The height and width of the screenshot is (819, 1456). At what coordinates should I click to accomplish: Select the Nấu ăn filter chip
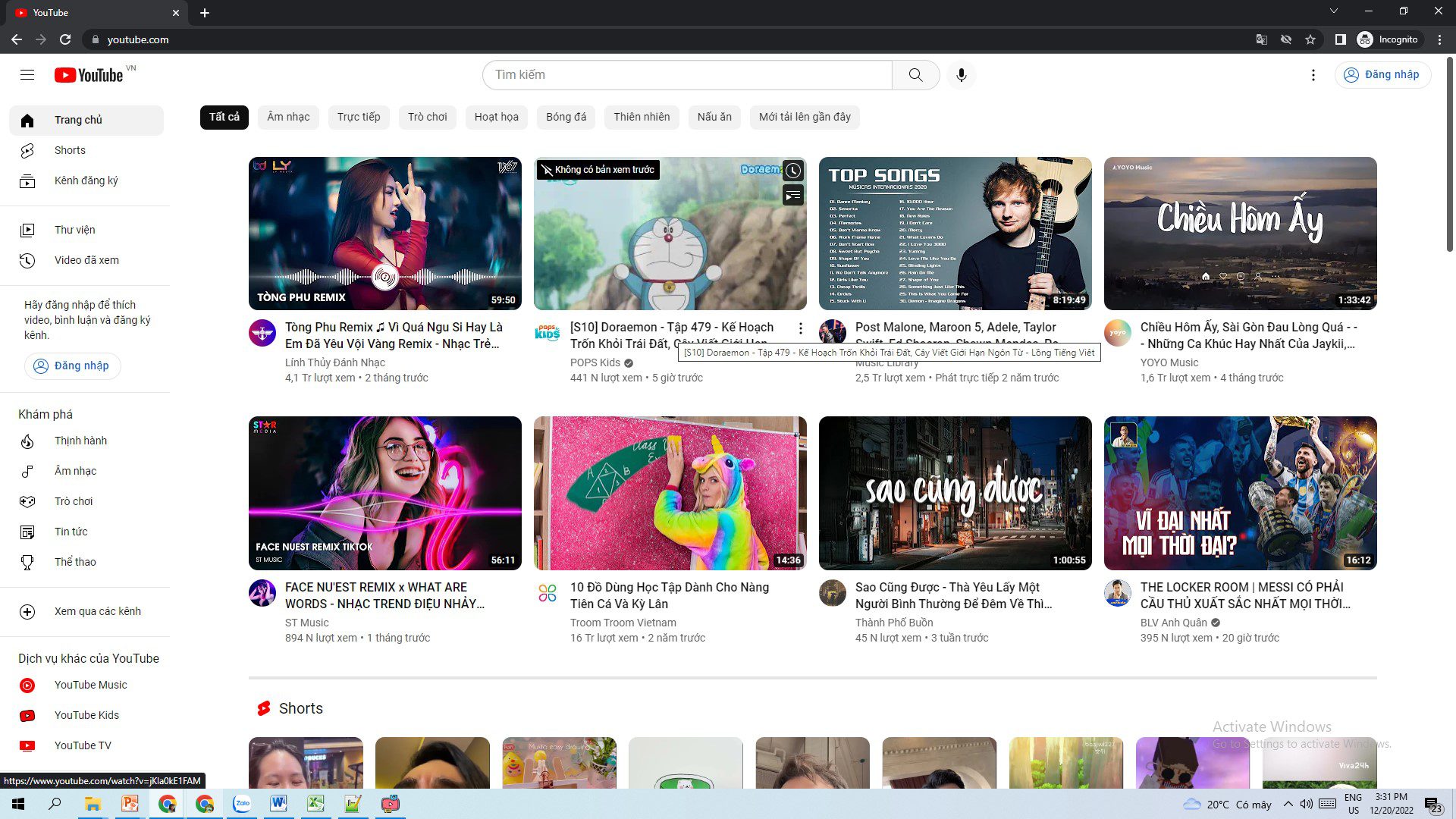(714, 117)
